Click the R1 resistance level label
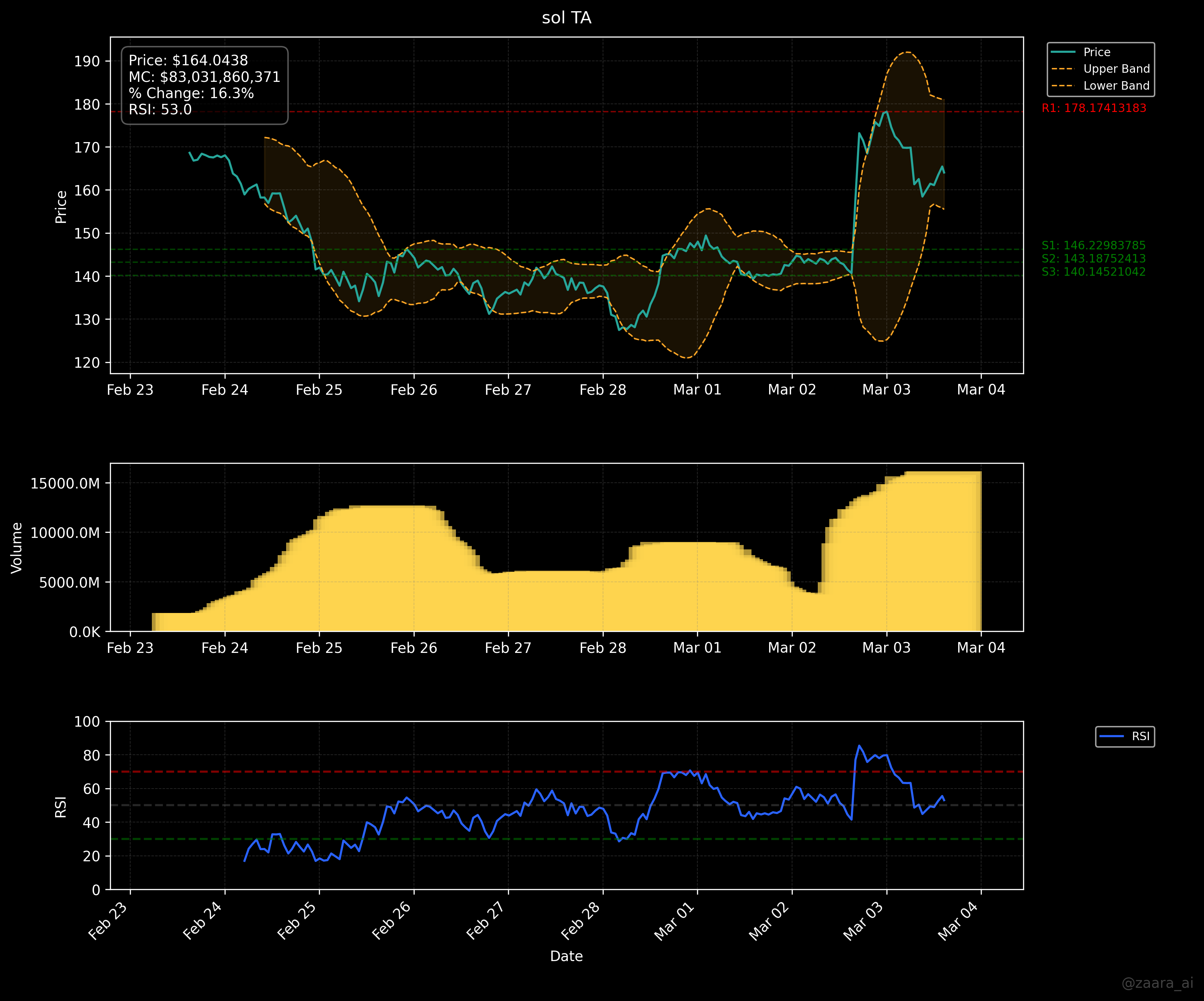This screenshot has width=1204, height=1001. coord(1093,108)
